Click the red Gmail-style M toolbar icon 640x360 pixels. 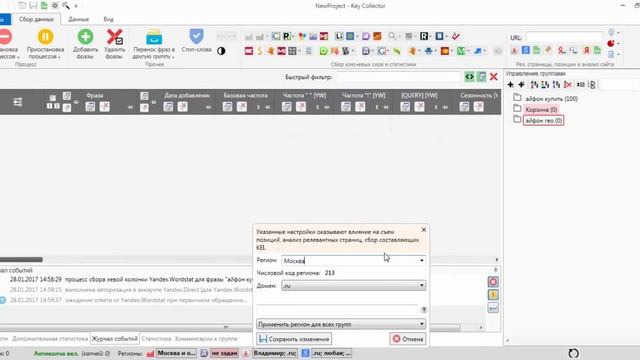pyautogui.click(x=324, y=36)
